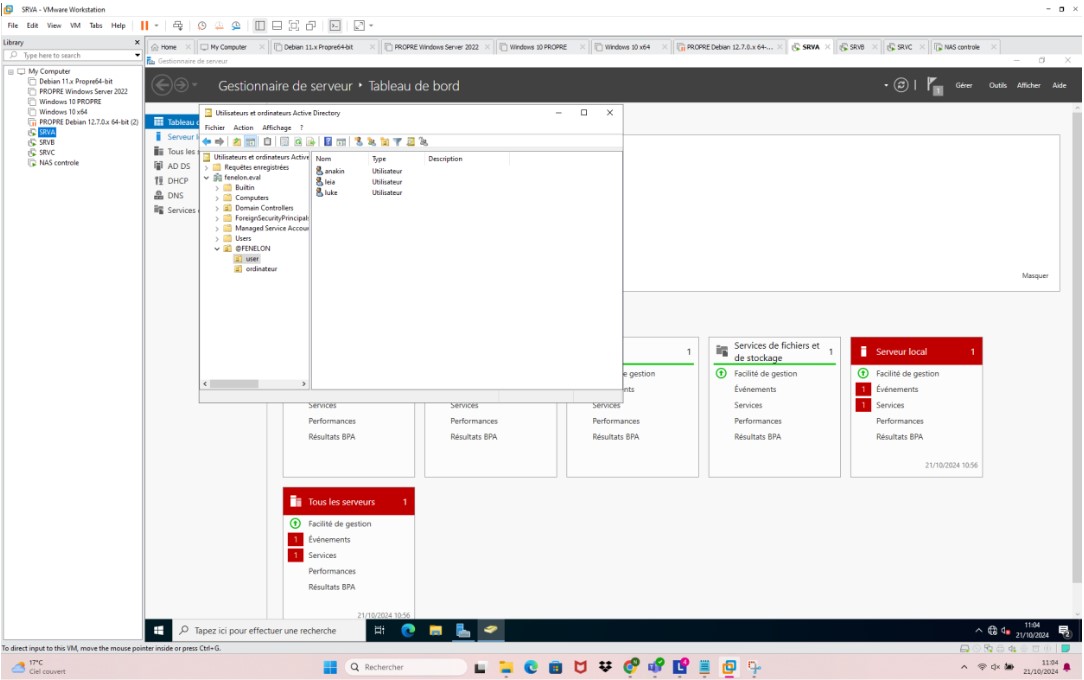This screenshot has width=1084, height=680.
Task: Expand the Domain Controllers node
Action: pos(217,208)
